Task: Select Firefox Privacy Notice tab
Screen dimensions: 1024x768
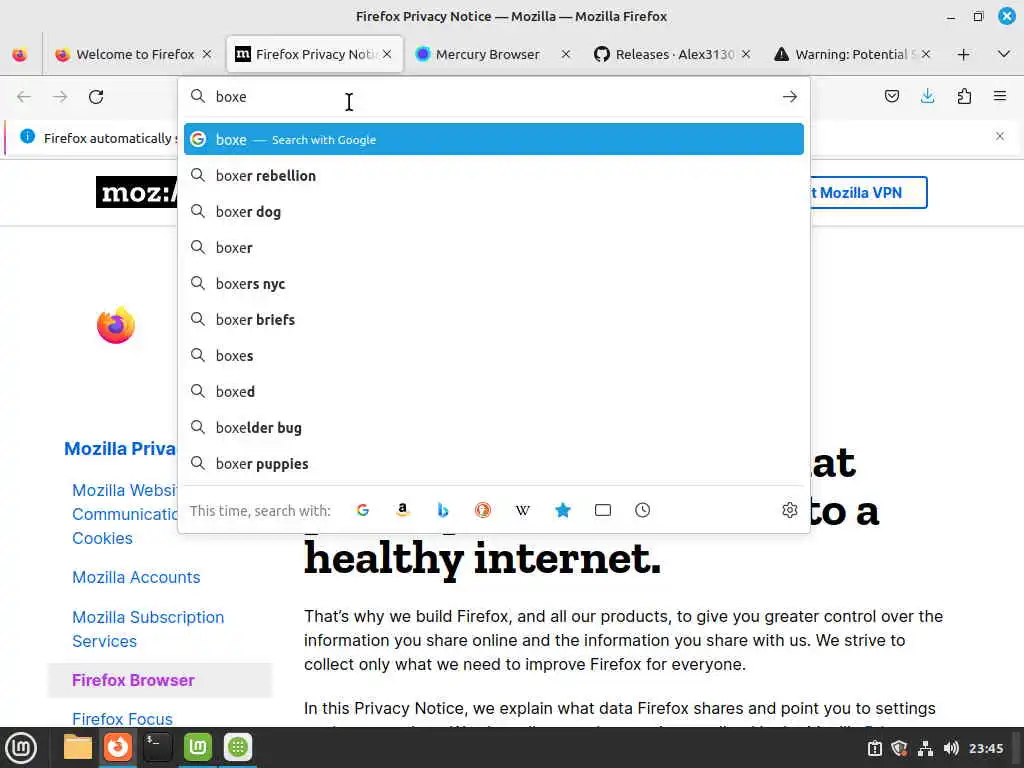Action: (x=314, y=54)
